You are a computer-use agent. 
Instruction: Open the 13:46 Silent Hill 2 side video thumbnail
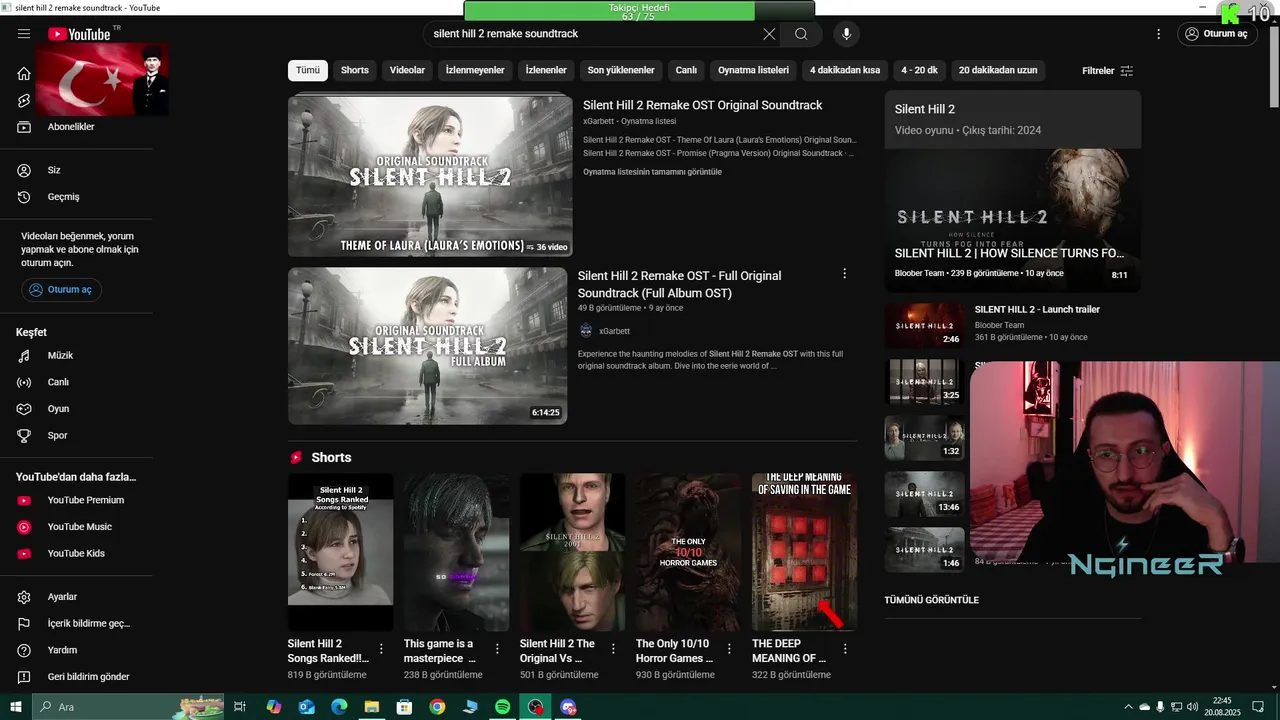click(924, 494)
